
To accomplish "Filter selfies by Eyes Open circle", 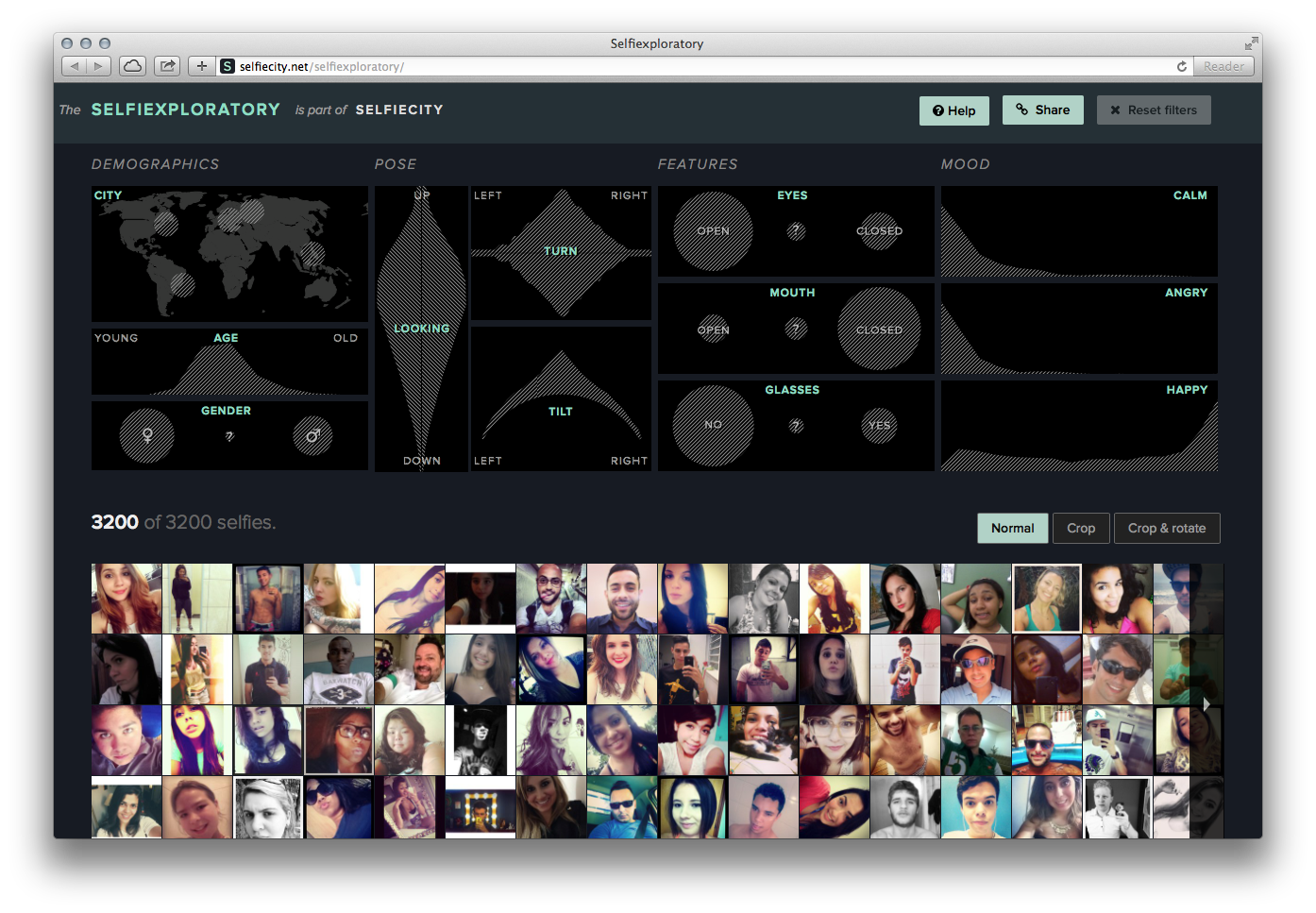I will tap(713, 231).
